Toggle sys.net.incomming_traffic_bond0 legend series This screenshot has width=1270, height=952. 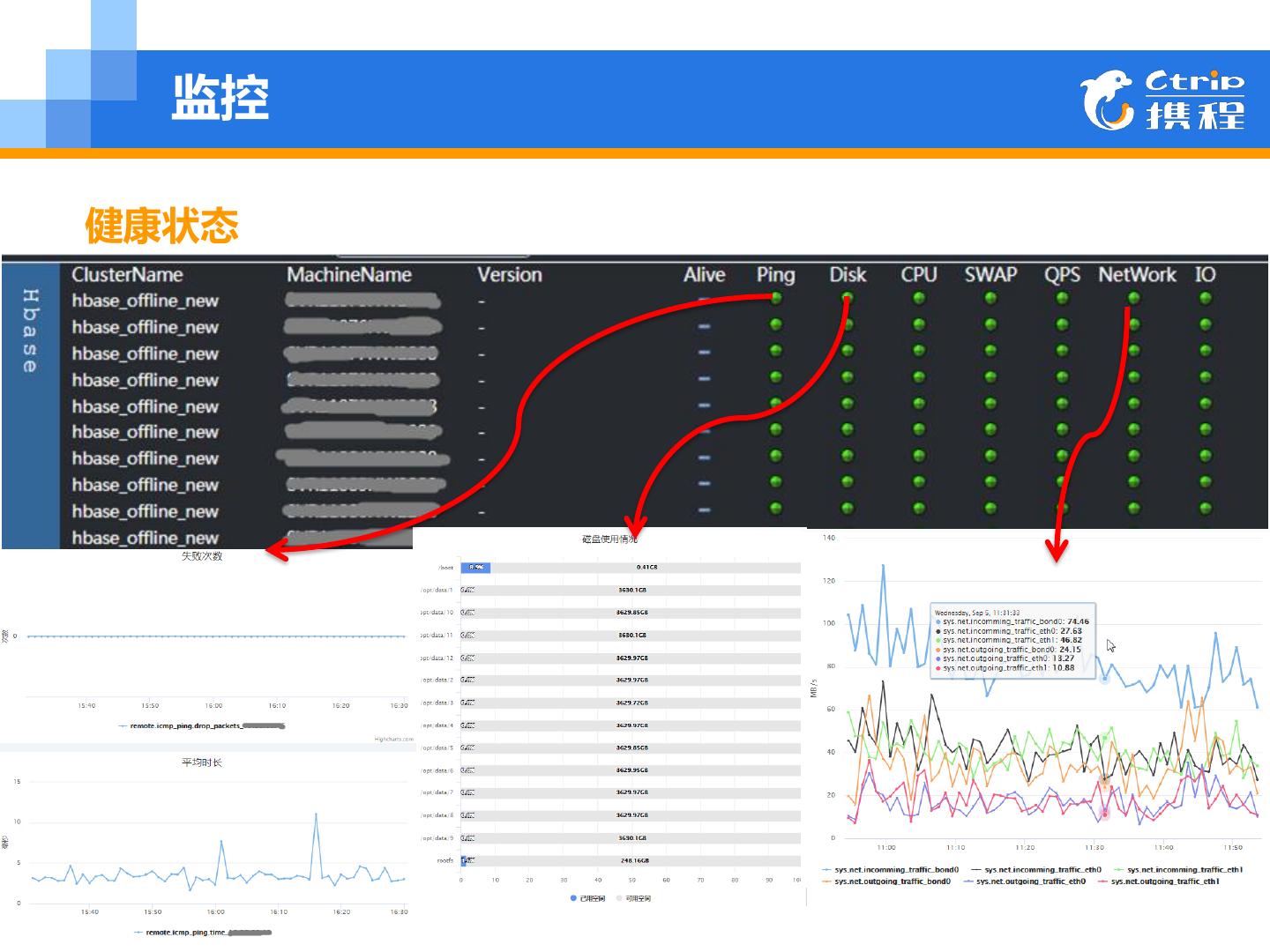click(x=890, y=870)
